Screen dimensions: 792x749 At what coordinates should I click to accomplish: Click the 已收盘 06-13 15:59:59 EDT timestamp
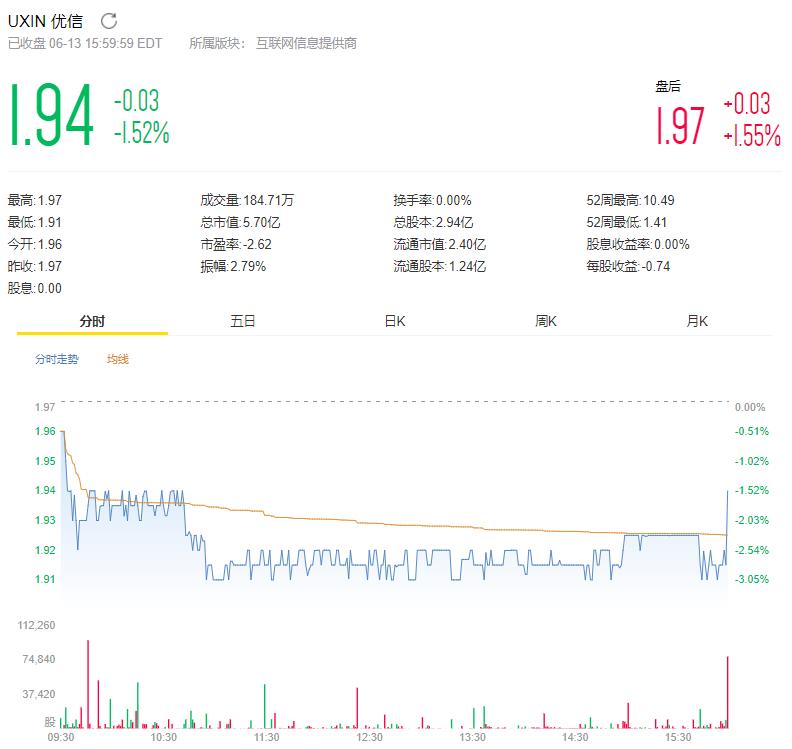click(85, 43)
